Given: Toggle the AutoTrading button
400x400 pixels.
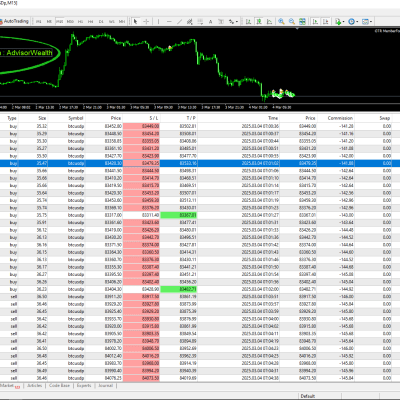Looking at the screenshot, I should pos(14,21).
